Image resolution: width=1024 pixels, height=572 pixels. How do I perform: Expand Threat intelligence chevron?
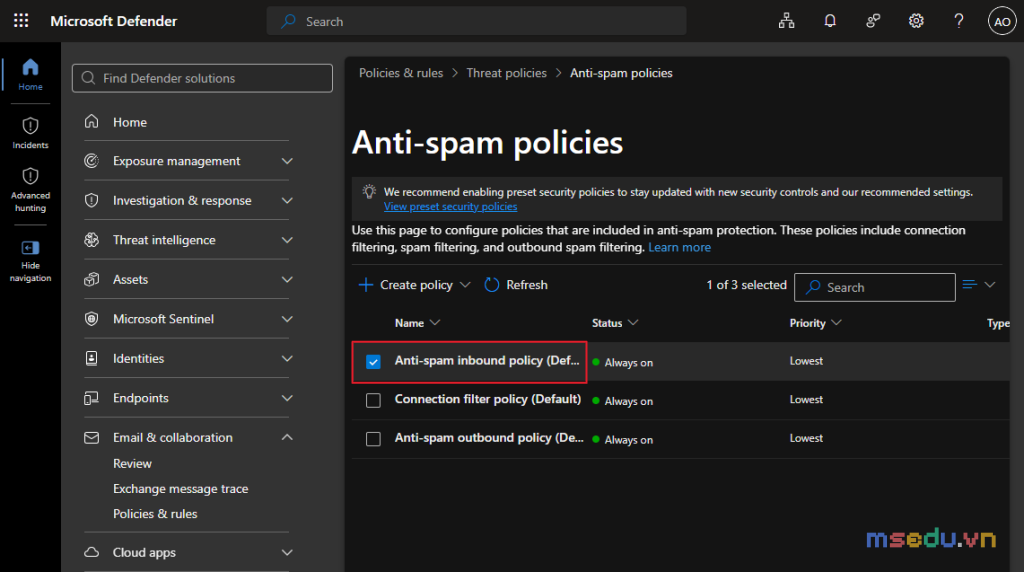(x=287, y=240)
